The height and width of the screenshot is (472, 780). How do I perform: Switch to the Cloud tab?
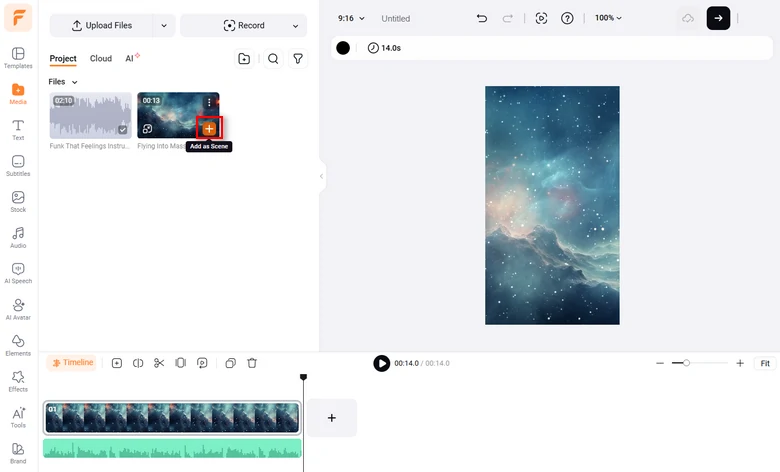click(100, 59)
